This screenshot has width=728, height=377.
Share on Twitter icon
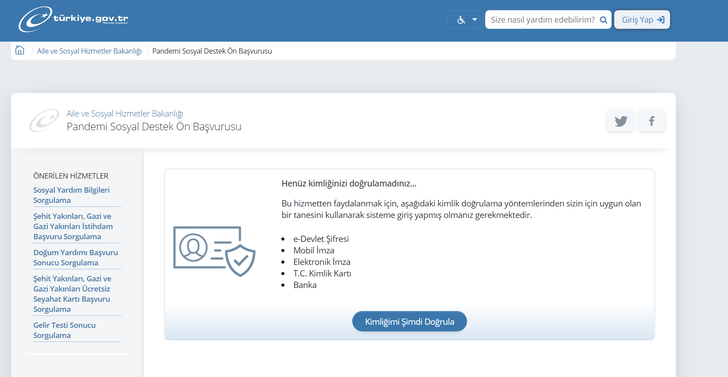coord(620,121)
